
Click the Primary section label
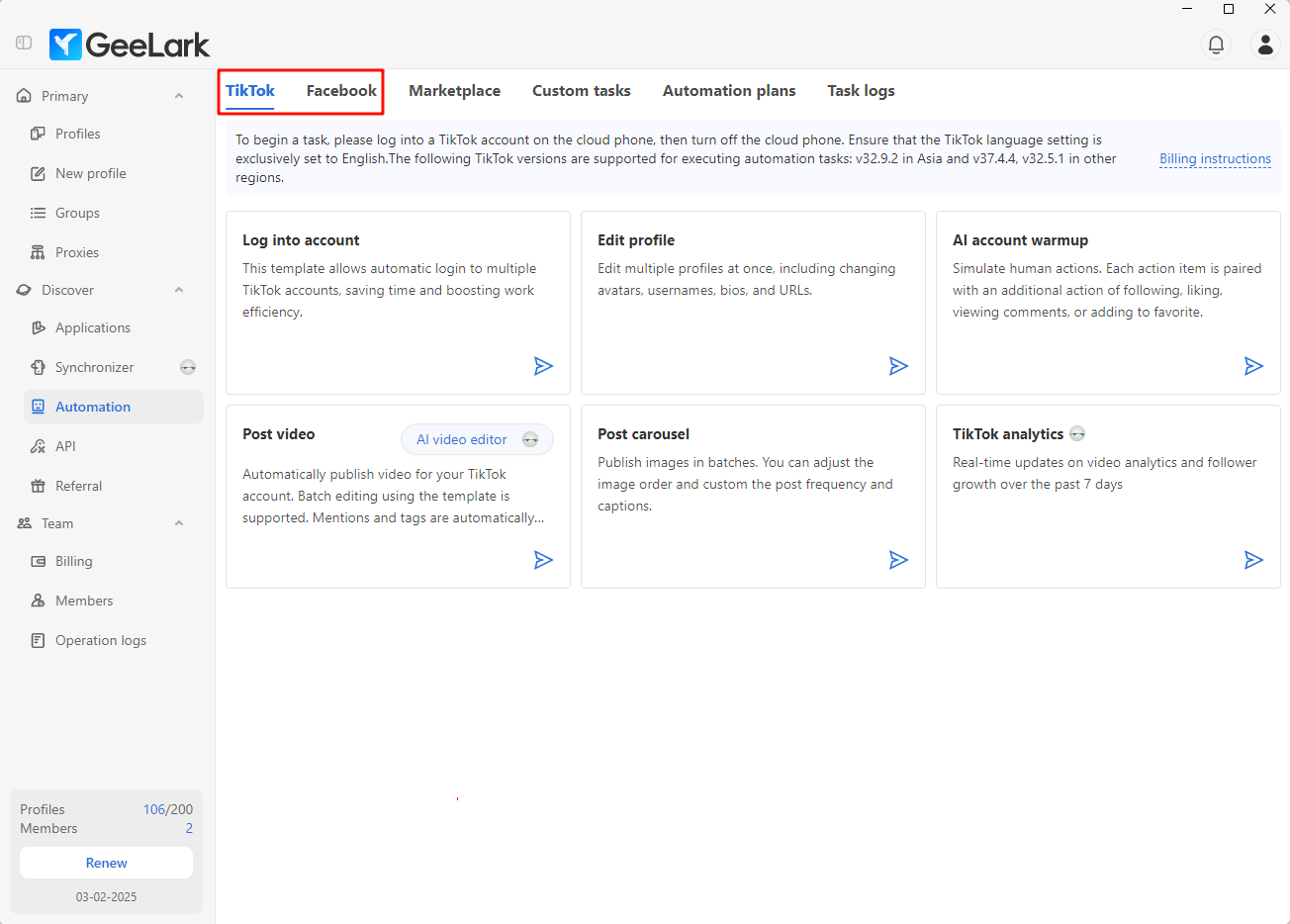[x=65, y=96]
